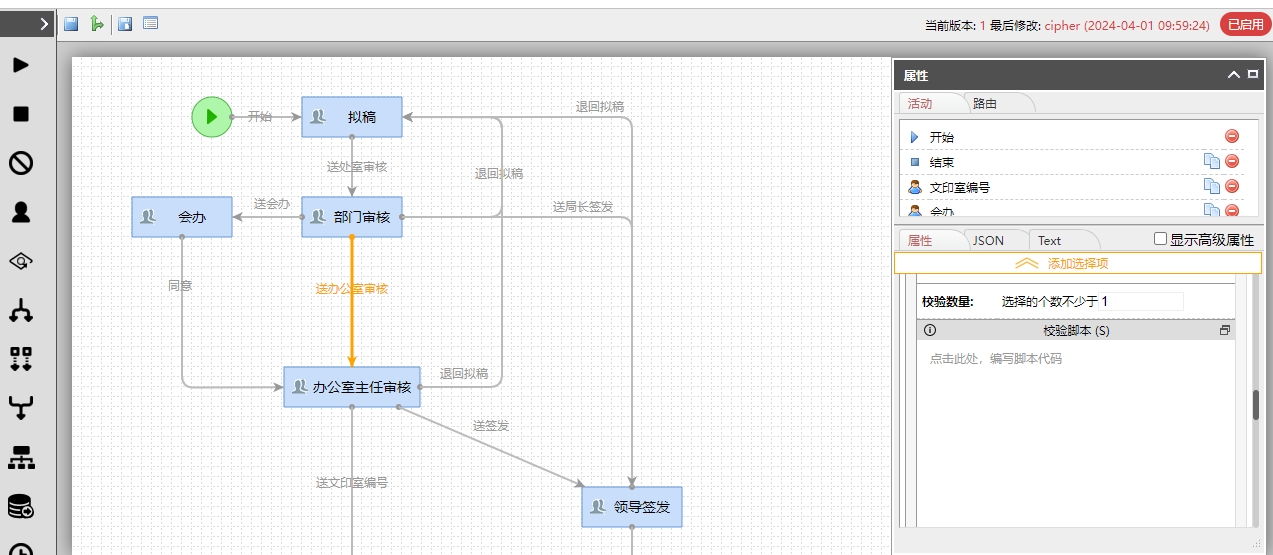Viewport: 1273px width, 555px height.
Task: Click the blue save icon in toolbar
Action: pos(71,23)
